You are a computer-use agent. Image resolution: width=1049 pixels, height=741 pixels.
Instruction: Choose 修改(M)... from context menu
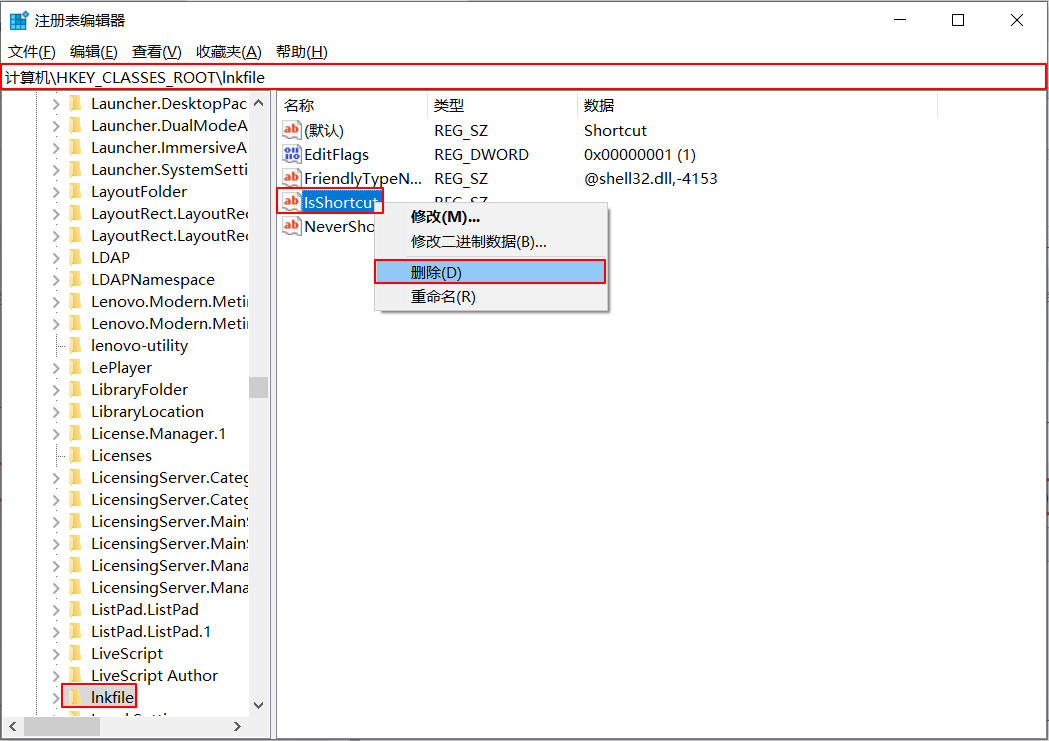click(491, 217)
